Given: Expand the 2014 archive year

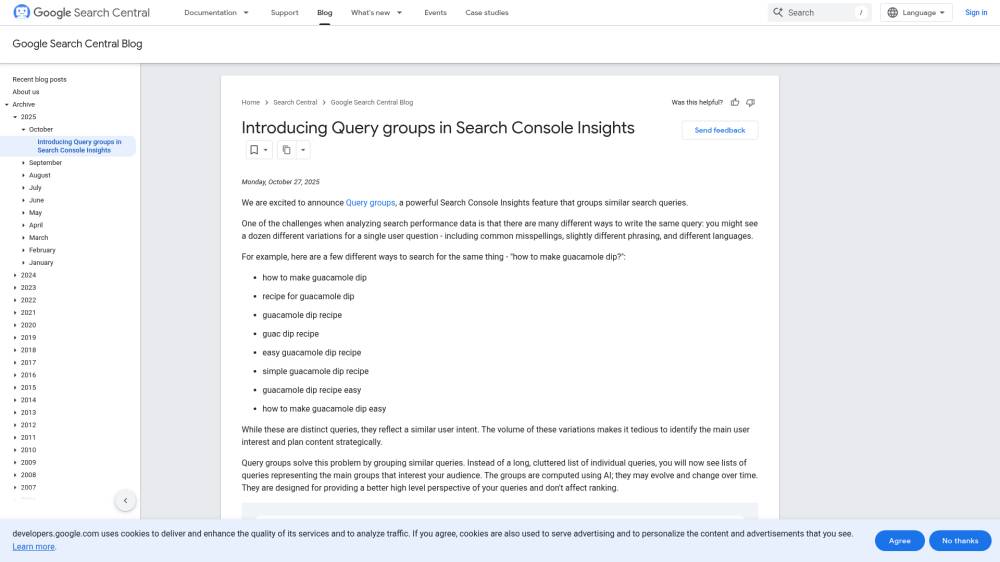Looking at the screenshot, I should point(15,400).
